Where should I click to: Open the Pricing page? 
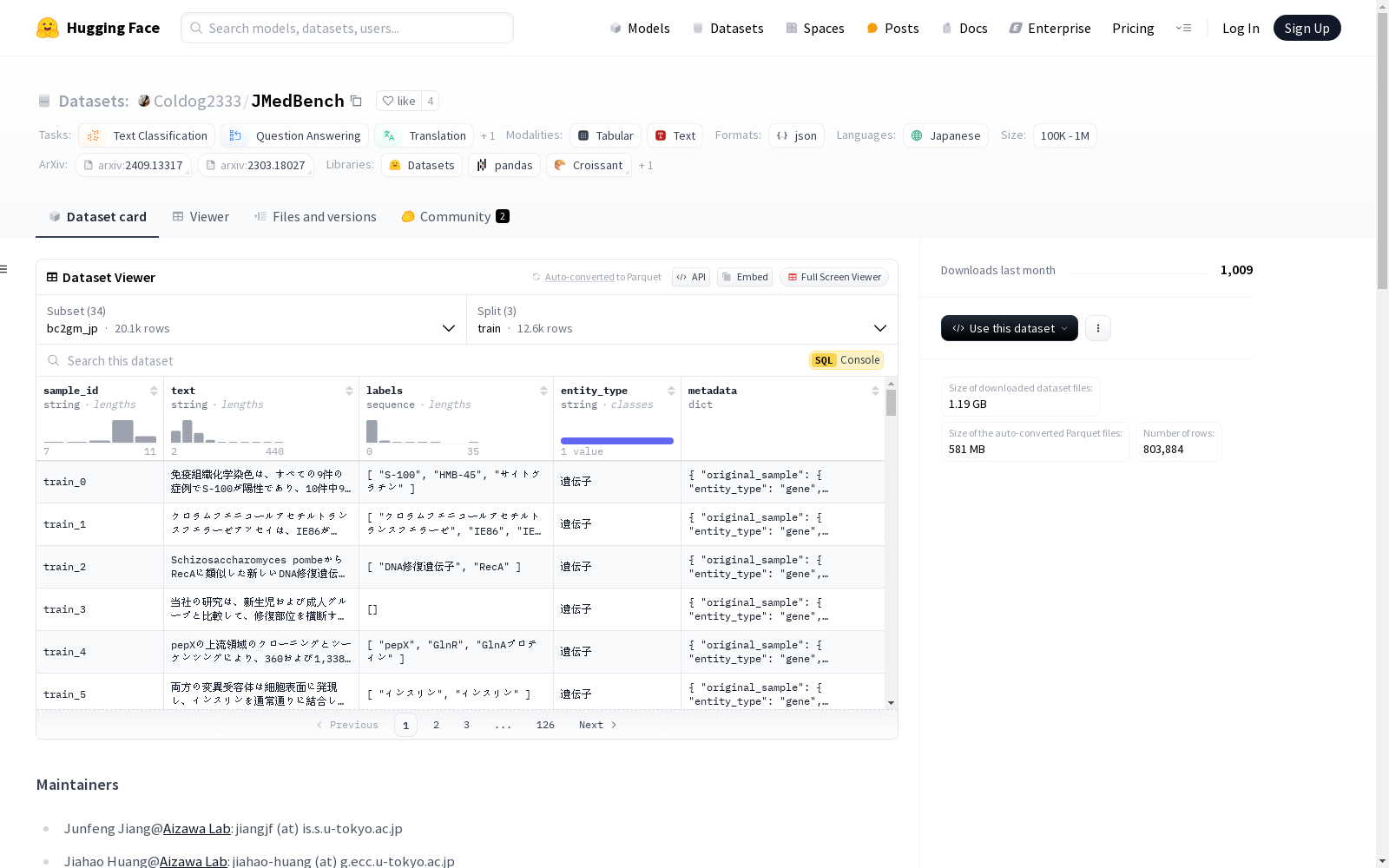1133,28
